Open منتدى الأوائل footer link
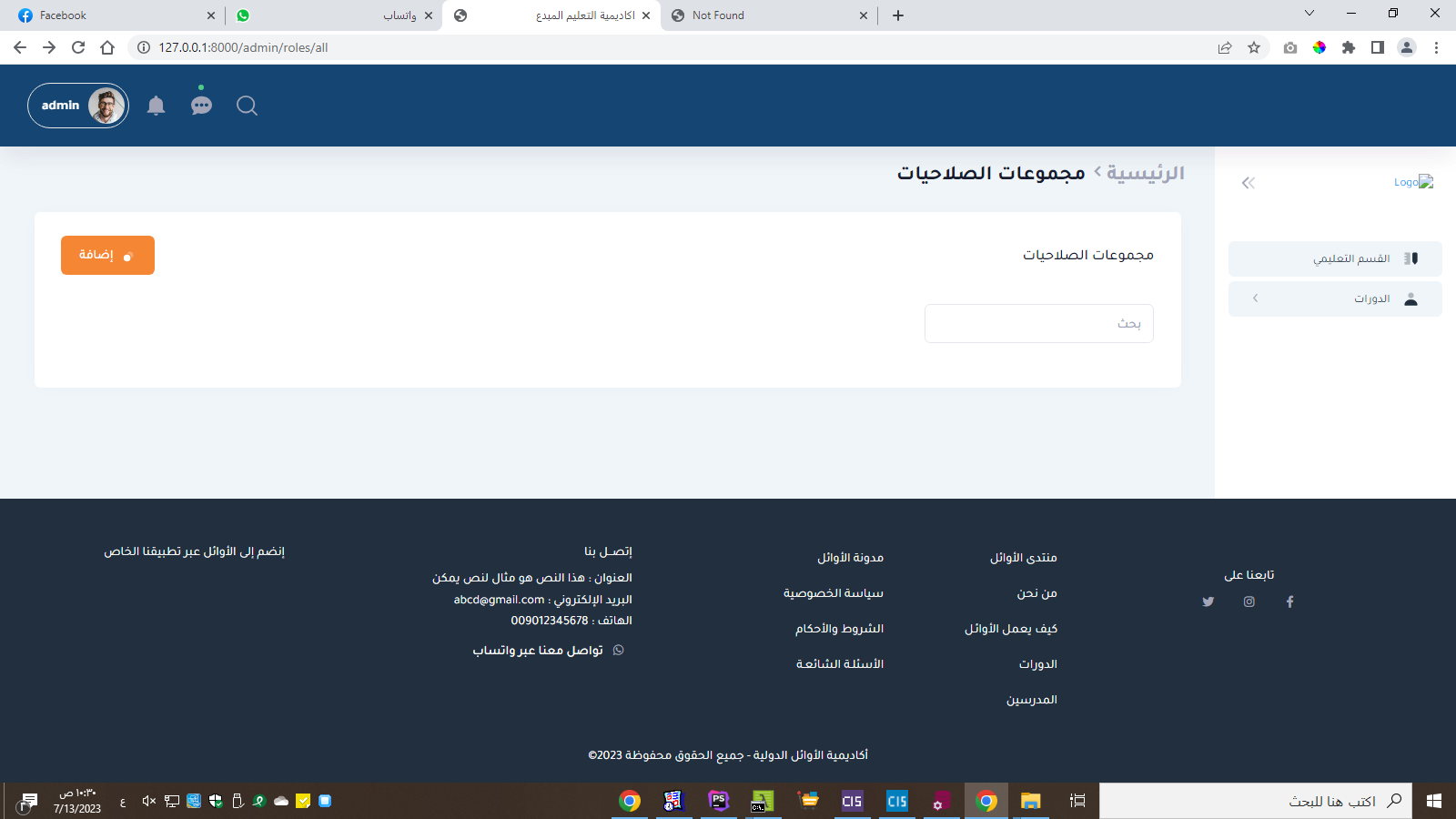The width and height of the screenshot is (1456, 819). click(x=1024, y=558)
